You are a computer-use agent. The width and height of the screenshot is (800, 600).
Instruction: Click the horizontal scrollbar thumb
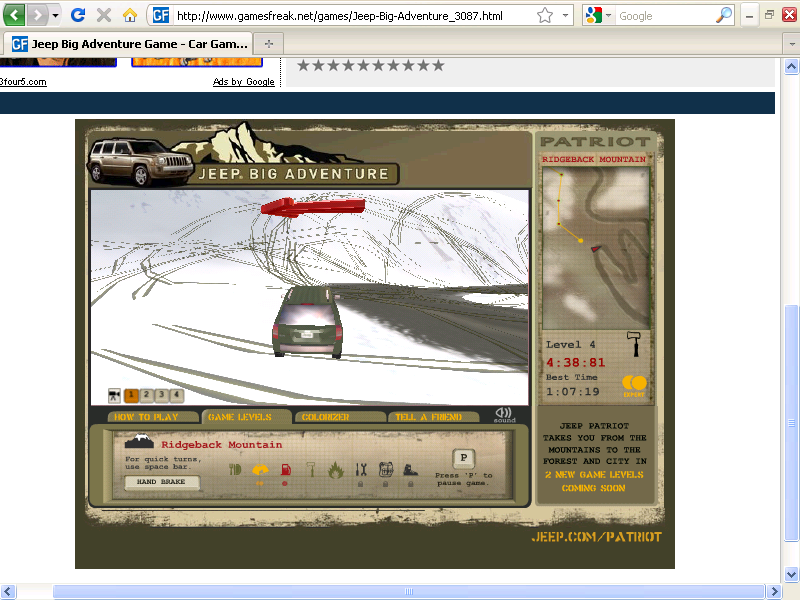409,592
